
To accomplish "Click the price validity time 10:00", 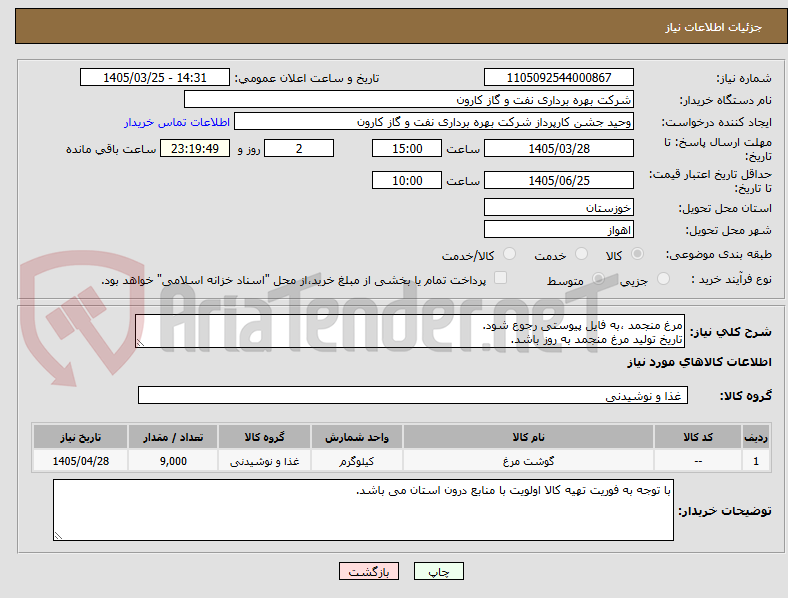I will [407, 180].
